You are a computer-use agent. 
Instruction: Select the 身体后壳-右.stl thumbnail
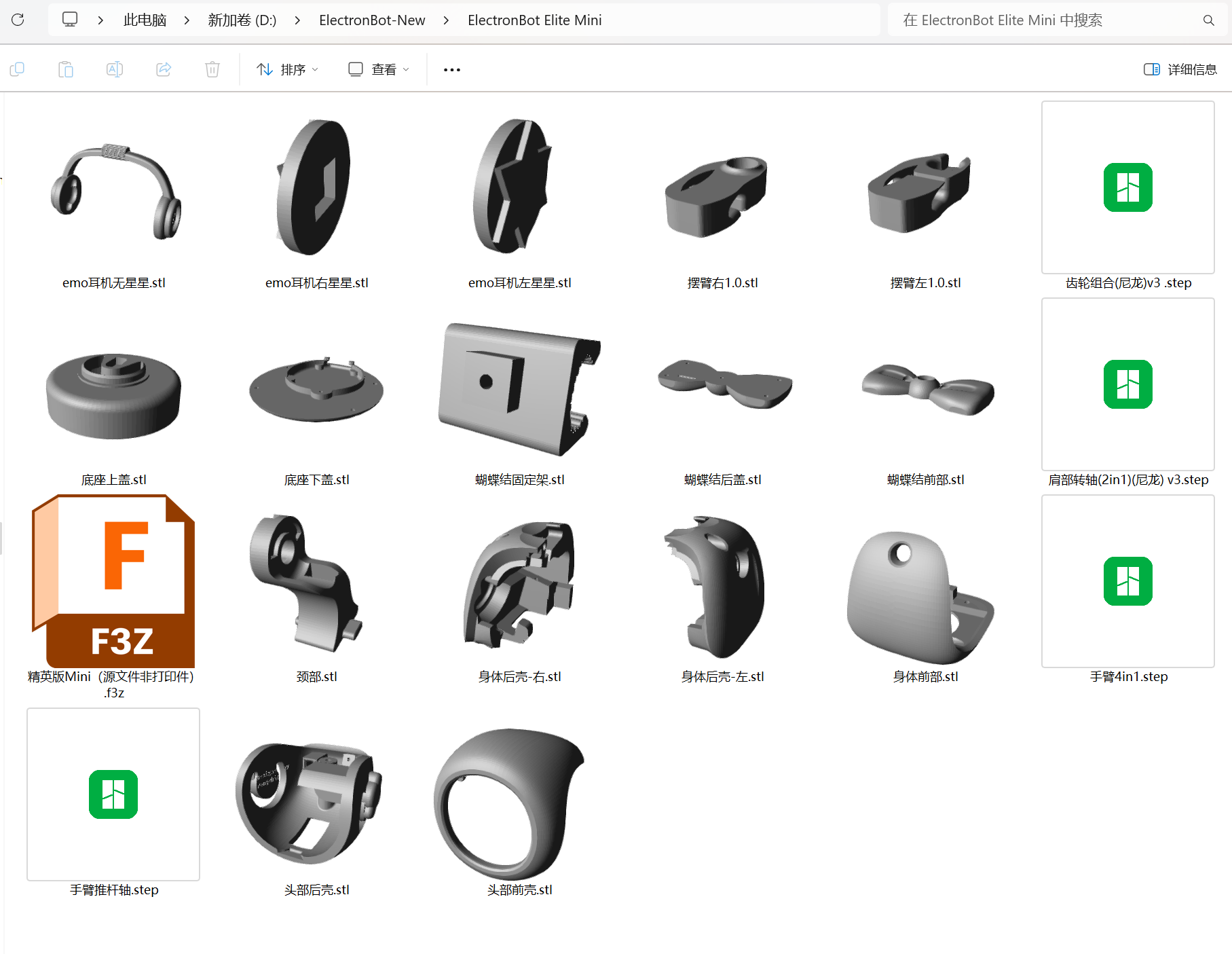coord(520,585)
